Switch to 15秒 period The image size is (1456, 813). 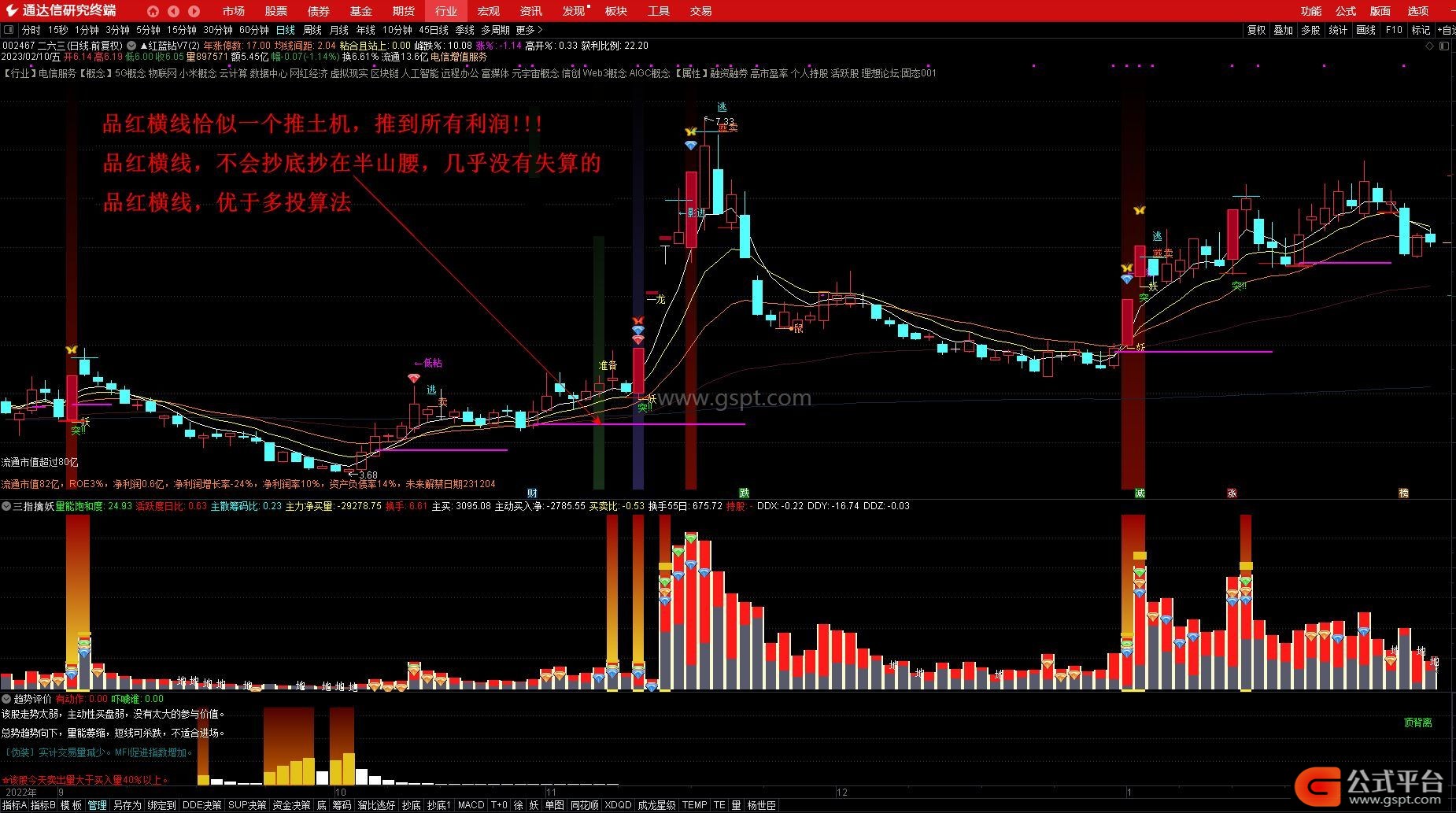57,30
